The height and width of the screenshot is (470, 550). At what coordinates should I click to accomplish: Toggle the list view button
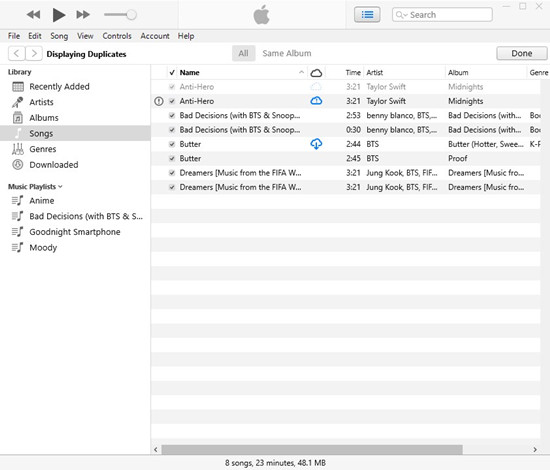pos(367,15)
